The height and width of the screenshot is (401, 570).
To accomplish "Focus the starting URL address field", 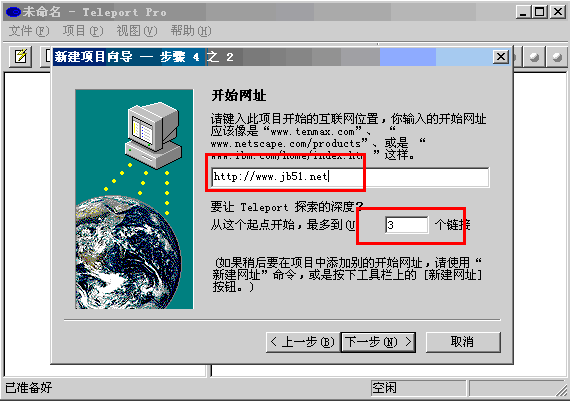I will 350,177.
